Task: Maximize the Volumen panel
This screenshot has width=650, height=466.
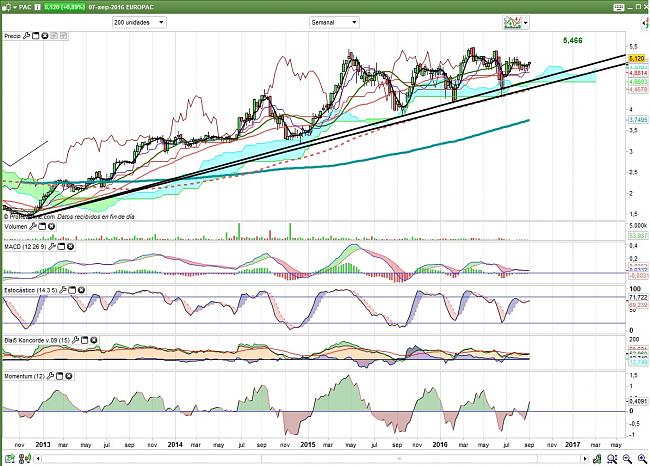Action: (42, 226)
